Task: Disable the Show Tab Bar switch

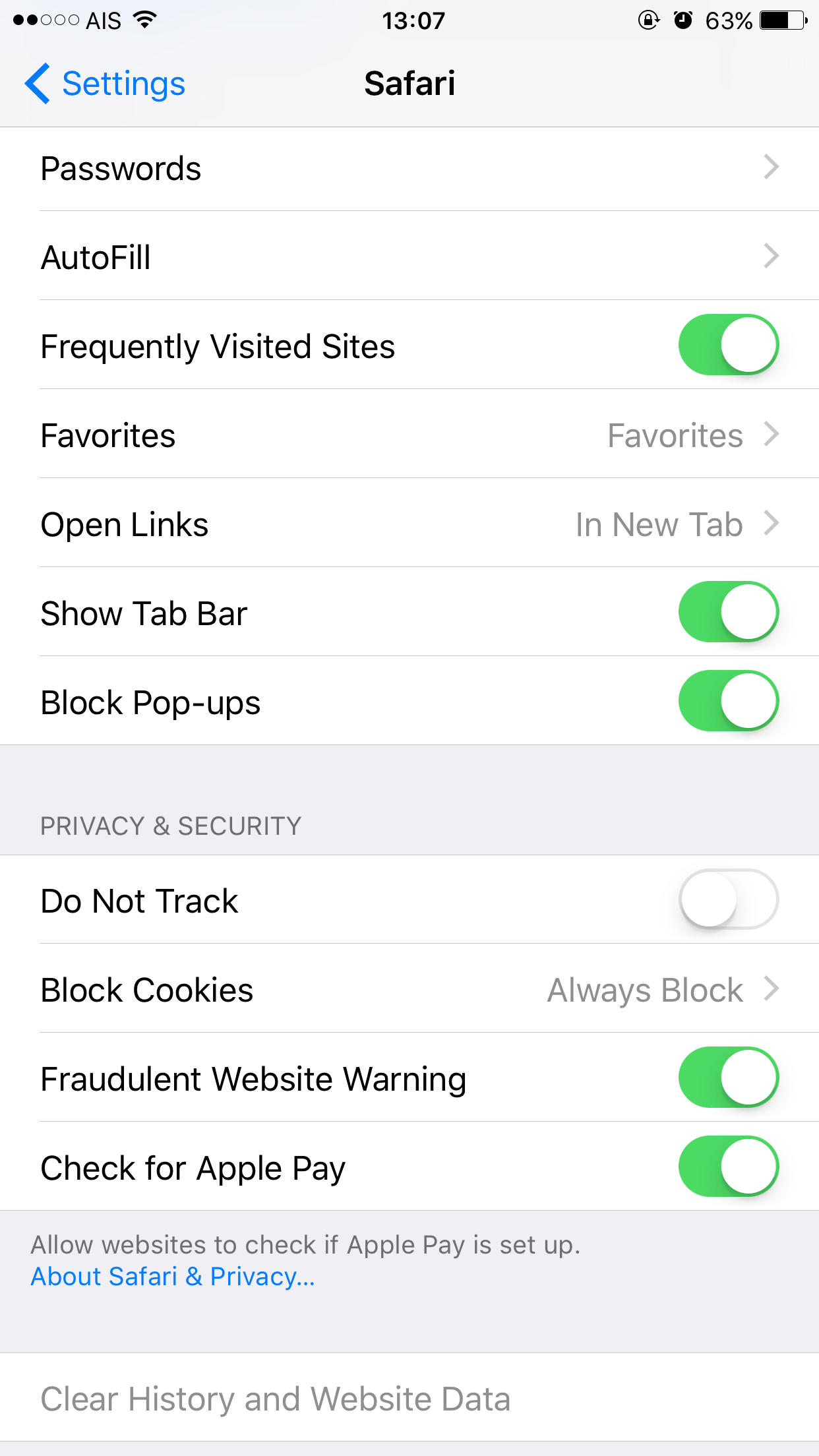Action: tap(729, 612)
